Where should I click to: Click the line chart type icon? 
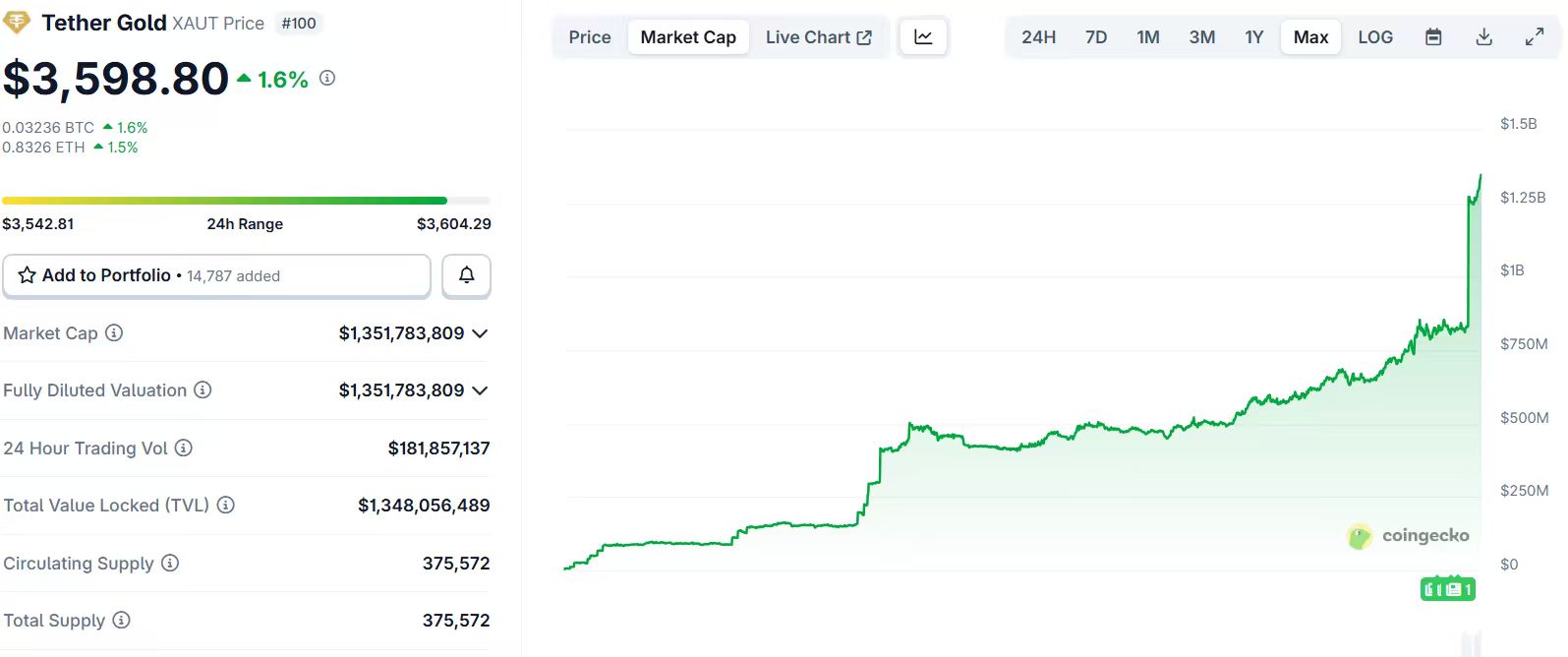[923, 37]
